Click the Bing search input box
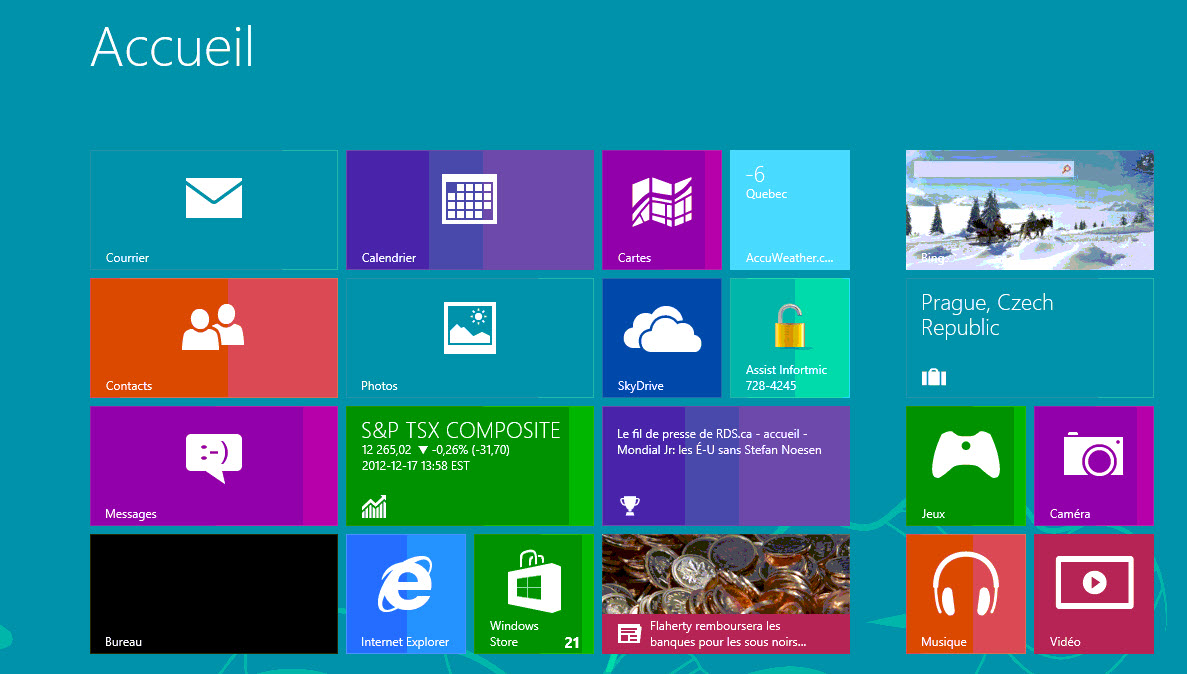 pos(994,169)
